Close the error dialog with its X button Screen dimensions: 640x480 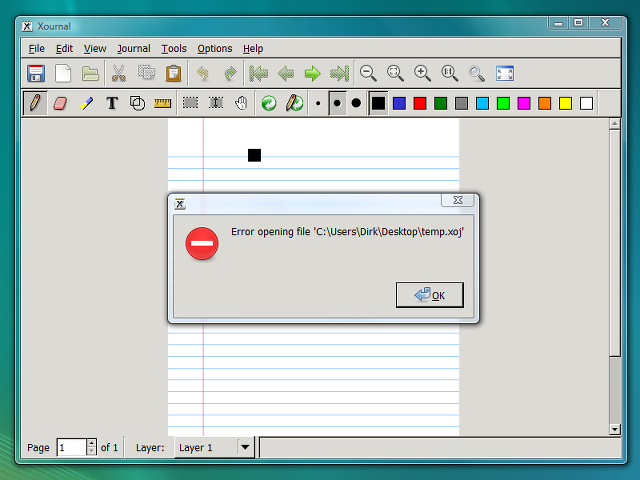pyautogui.click(x=458, y=200)
